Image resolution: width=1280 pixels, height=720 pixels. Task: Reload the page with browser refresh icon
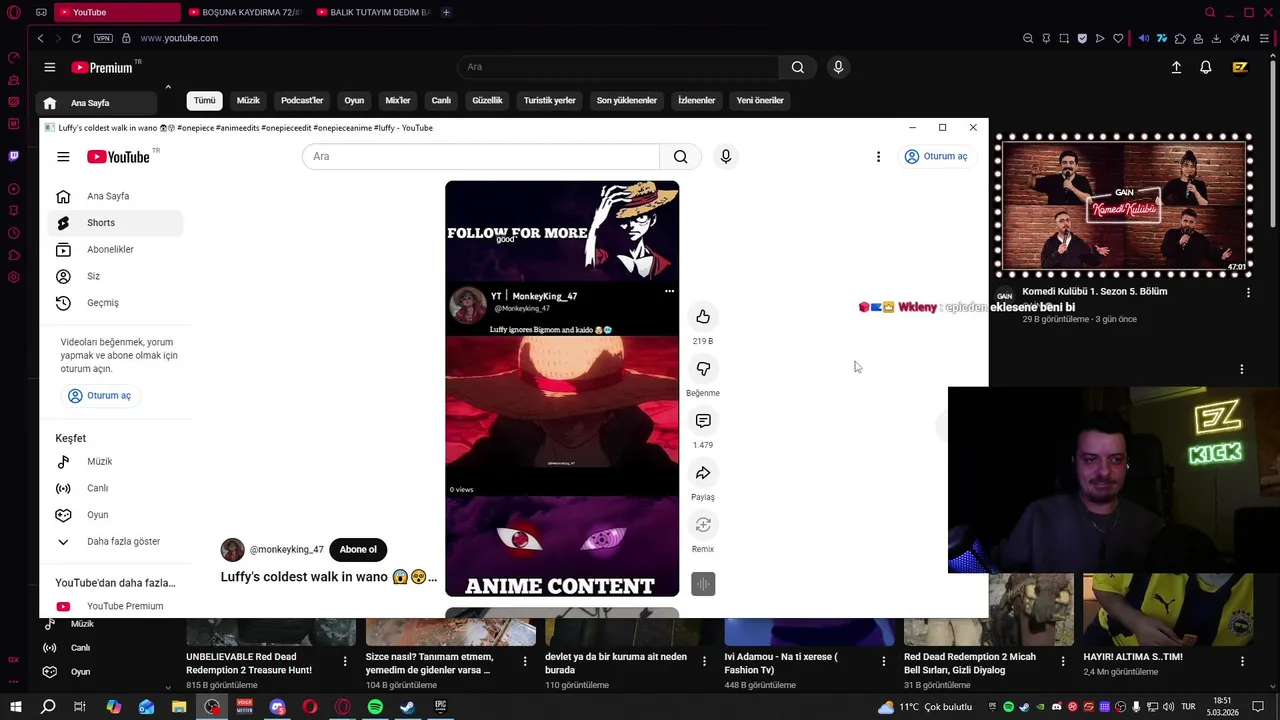(76, 38)
